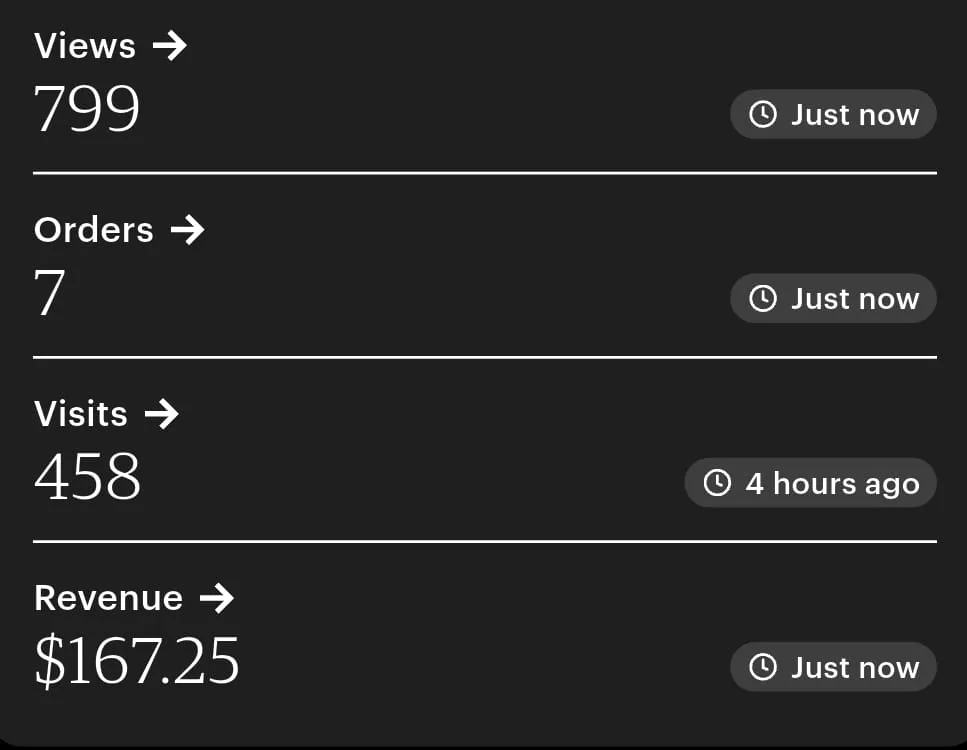Click the '4 hours ago' text for Visits

pyautogui.click(x=832, y=483)
